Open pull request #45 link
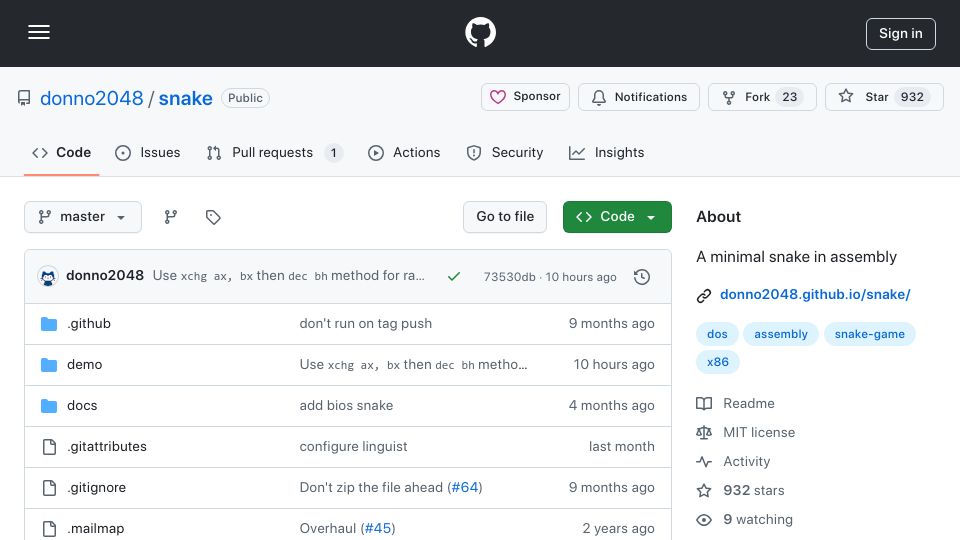Viewport: 960px width, 540px height. [378, 528]
